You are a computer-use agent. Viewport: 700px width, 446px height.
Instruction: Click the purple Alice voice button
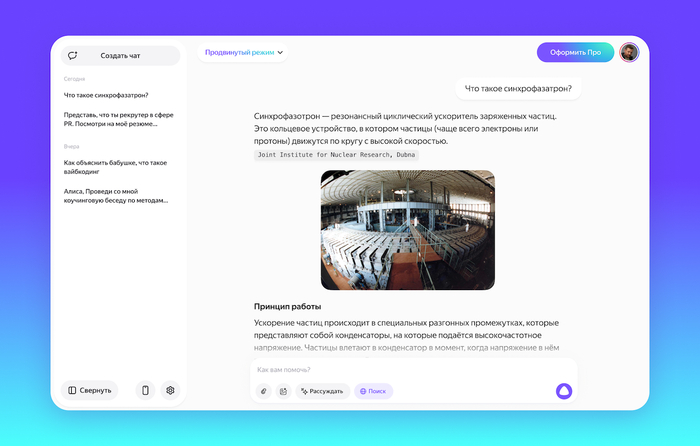564,391
